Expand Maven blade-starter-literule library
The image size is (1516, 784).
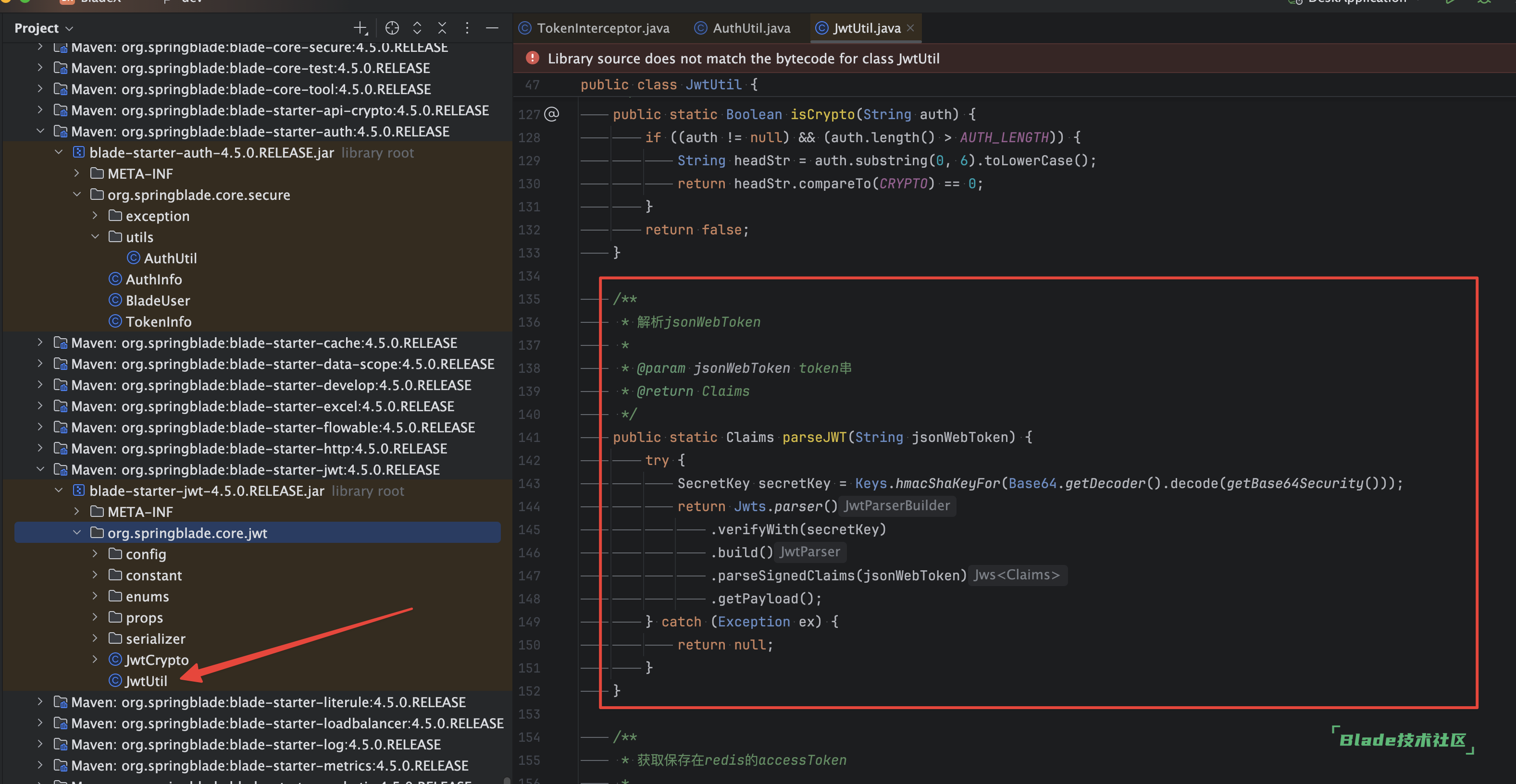click(39, 702)
